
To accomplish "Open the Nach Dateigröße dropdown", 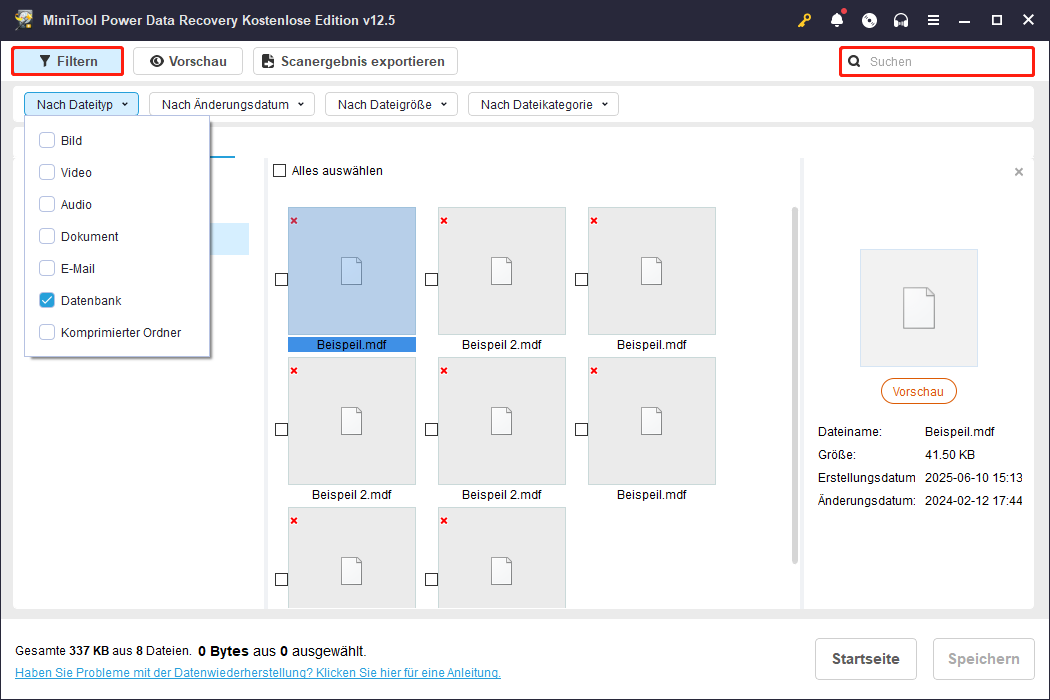I will click(391, 104).
